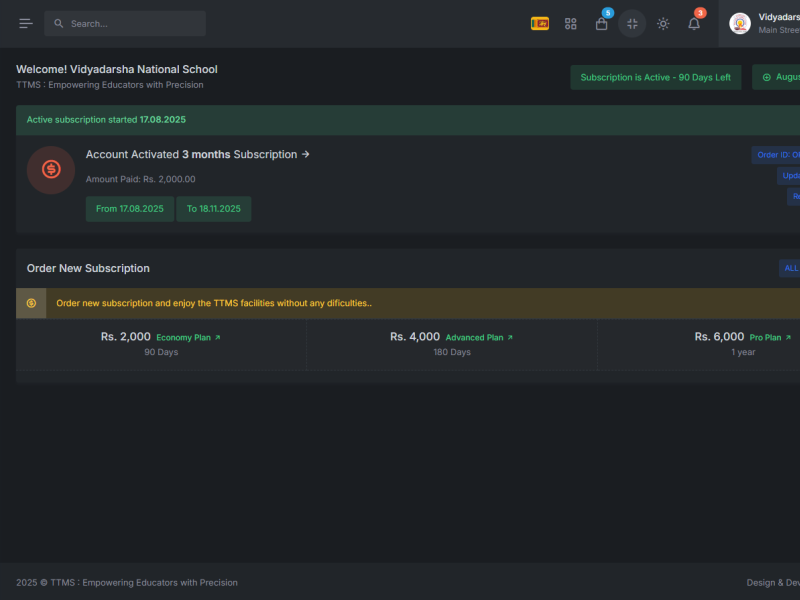Click the school profile avatar
Screen dimensions: 800x600
pos(740,23)
